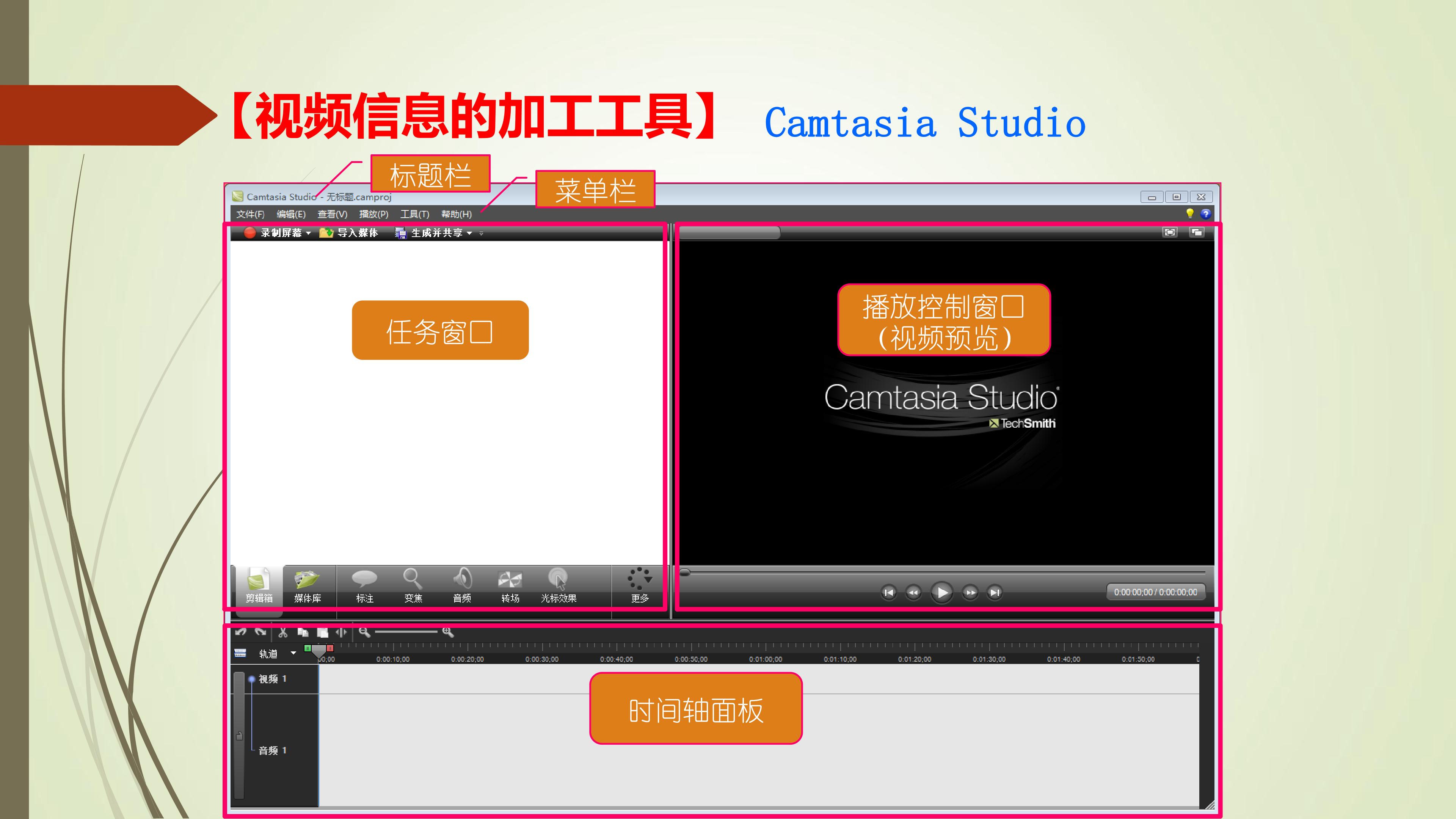The width and height of the screenshot is (1456, 819).
Task: Click the track view icon beside 轨道
Action: tap(240, 653)
